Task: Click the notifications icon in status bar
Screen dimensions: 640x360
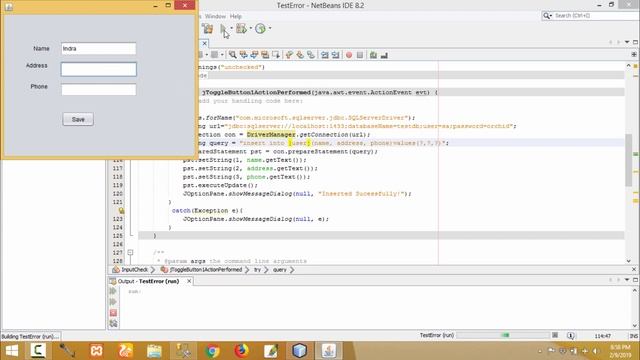Action: click(x=571, y=336)
